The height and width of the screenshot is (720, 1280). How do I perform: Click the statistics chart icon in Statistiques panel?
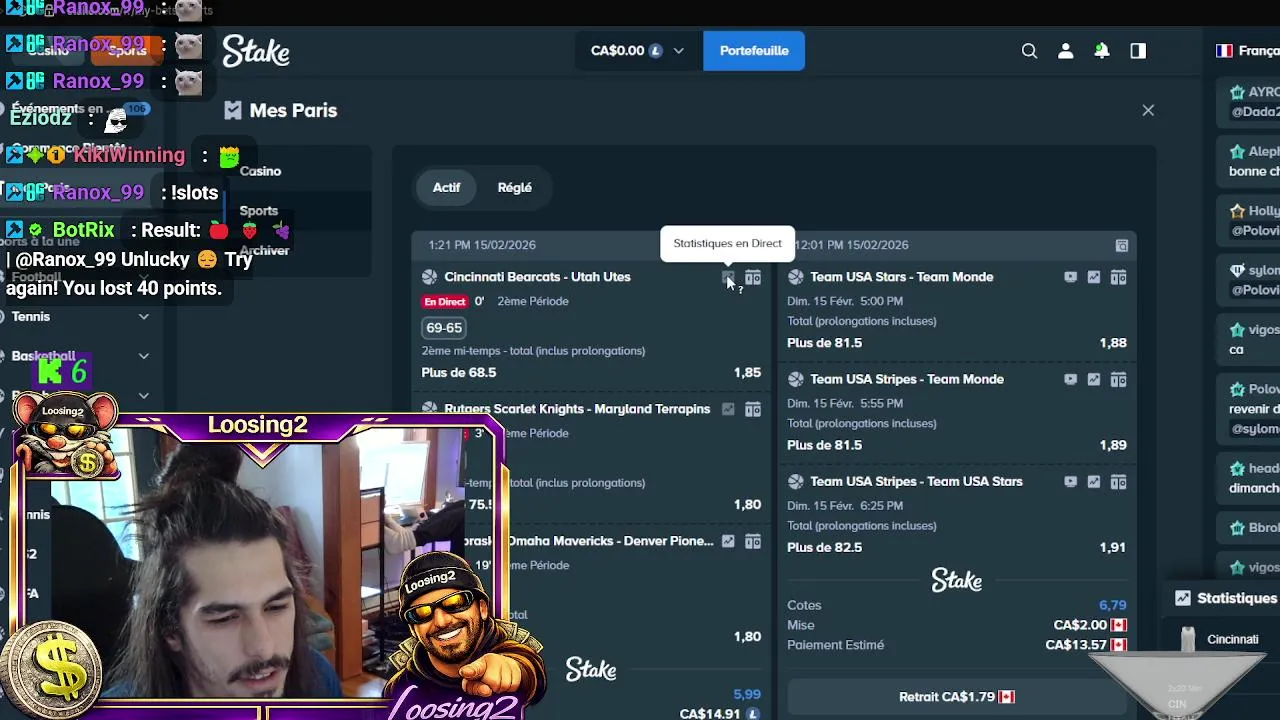1183,598
